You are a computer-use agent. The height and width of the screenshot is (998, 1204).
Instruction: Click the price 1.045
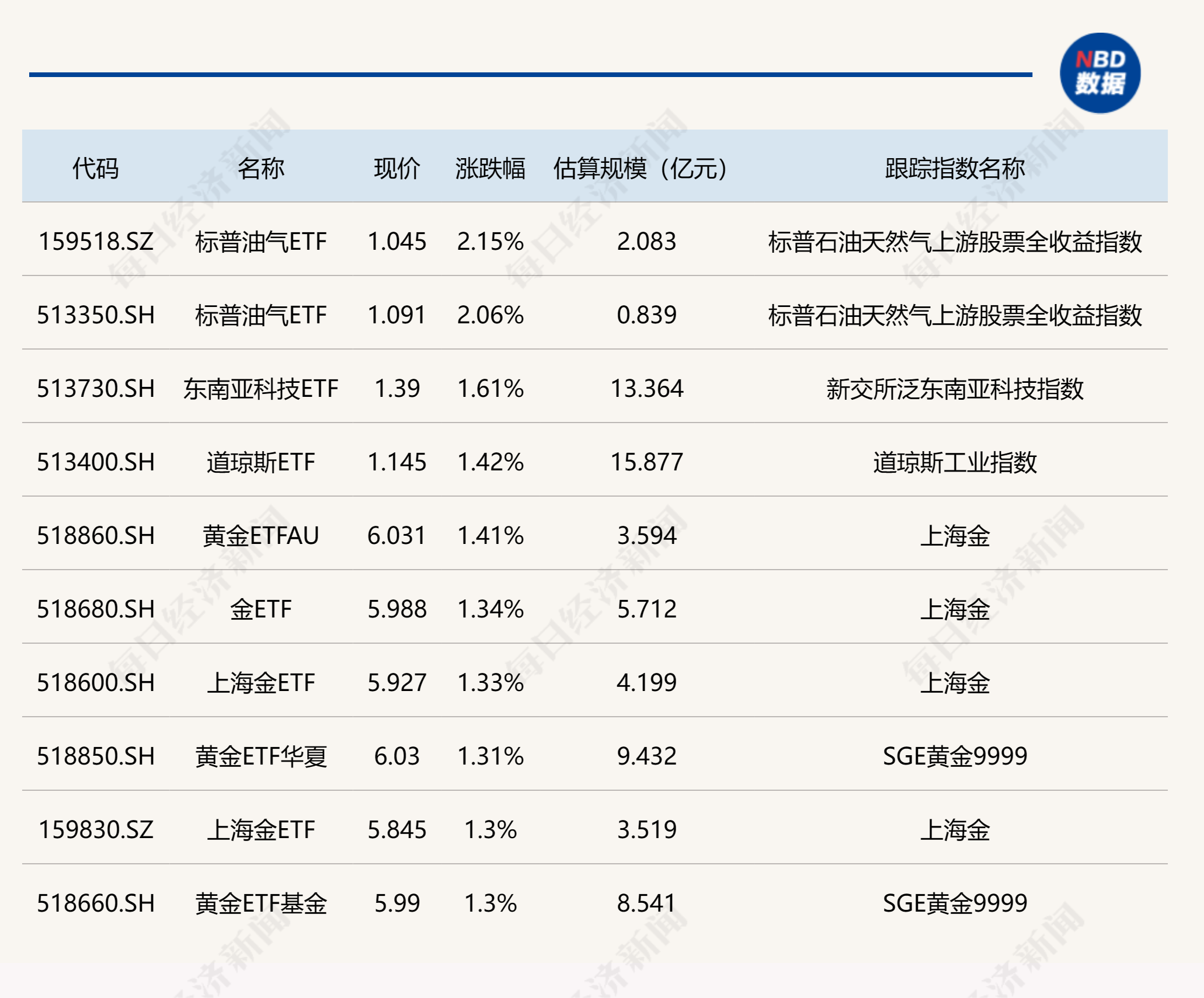[397, 242]
